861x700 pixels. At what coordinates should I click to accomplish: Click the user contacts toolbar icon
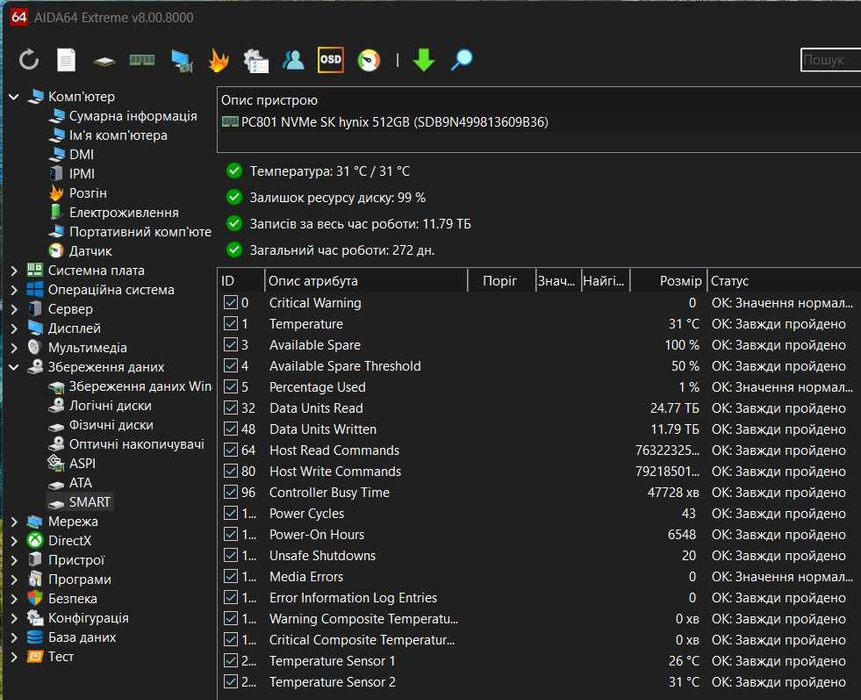293,60
